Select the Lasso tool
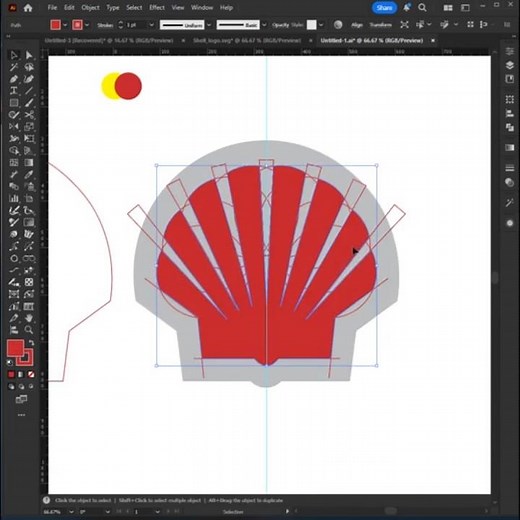Screen dimensions: 520x520 [x=29, y=67]
